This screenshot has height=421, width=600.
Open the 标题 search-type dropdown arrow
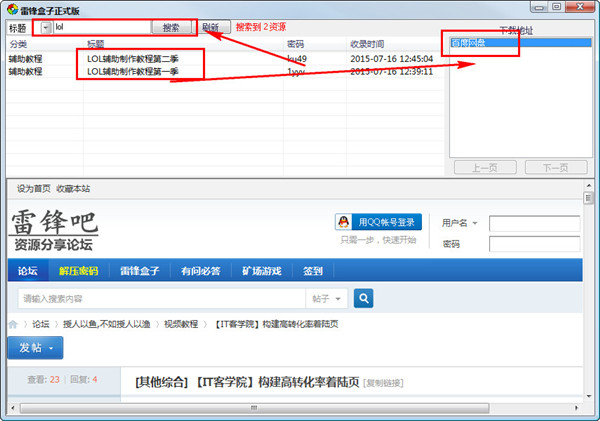46,28
